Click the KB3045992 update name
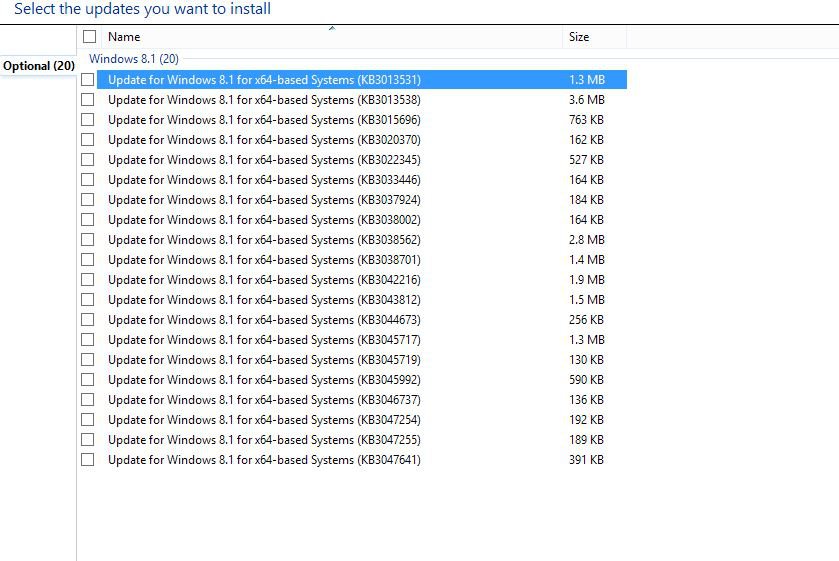The height and width of the screenshot is (561, 839). coord(264,379)
